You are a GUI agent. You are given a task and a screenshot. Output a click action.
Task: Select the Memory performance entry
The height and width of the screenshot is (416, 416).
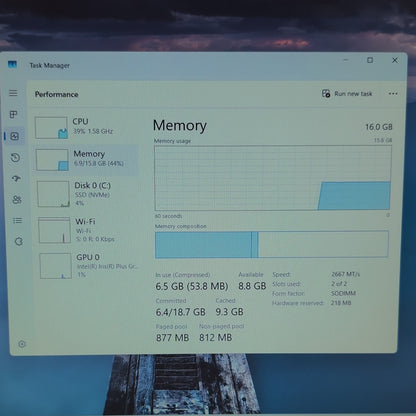[86, 160]
